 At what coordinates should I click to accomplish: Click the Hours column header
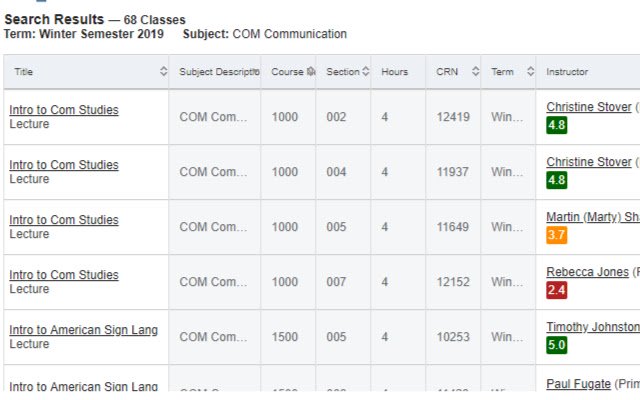tap(394, 72)
